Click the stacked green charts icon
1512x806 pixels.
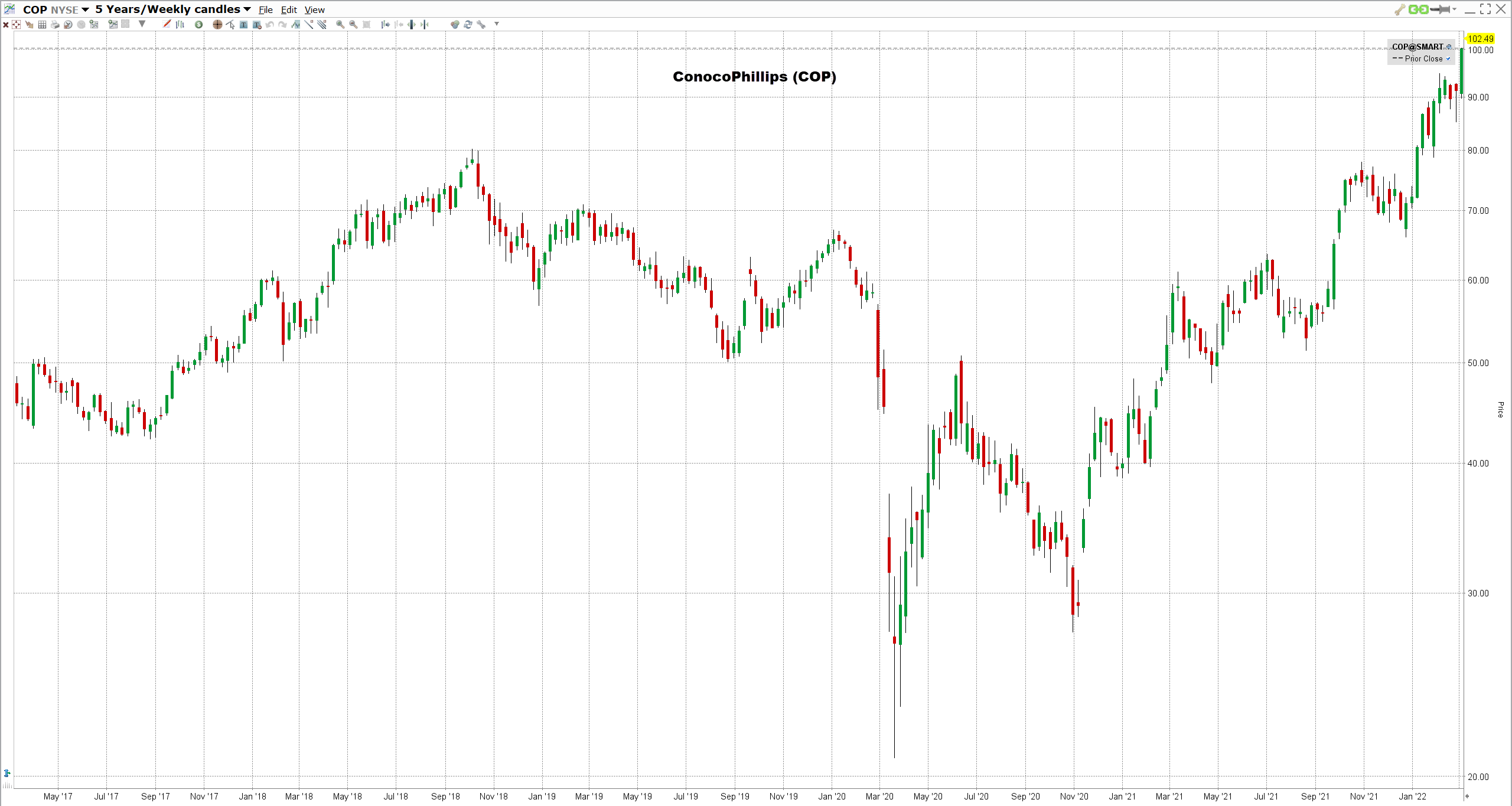tap(295, 25)
